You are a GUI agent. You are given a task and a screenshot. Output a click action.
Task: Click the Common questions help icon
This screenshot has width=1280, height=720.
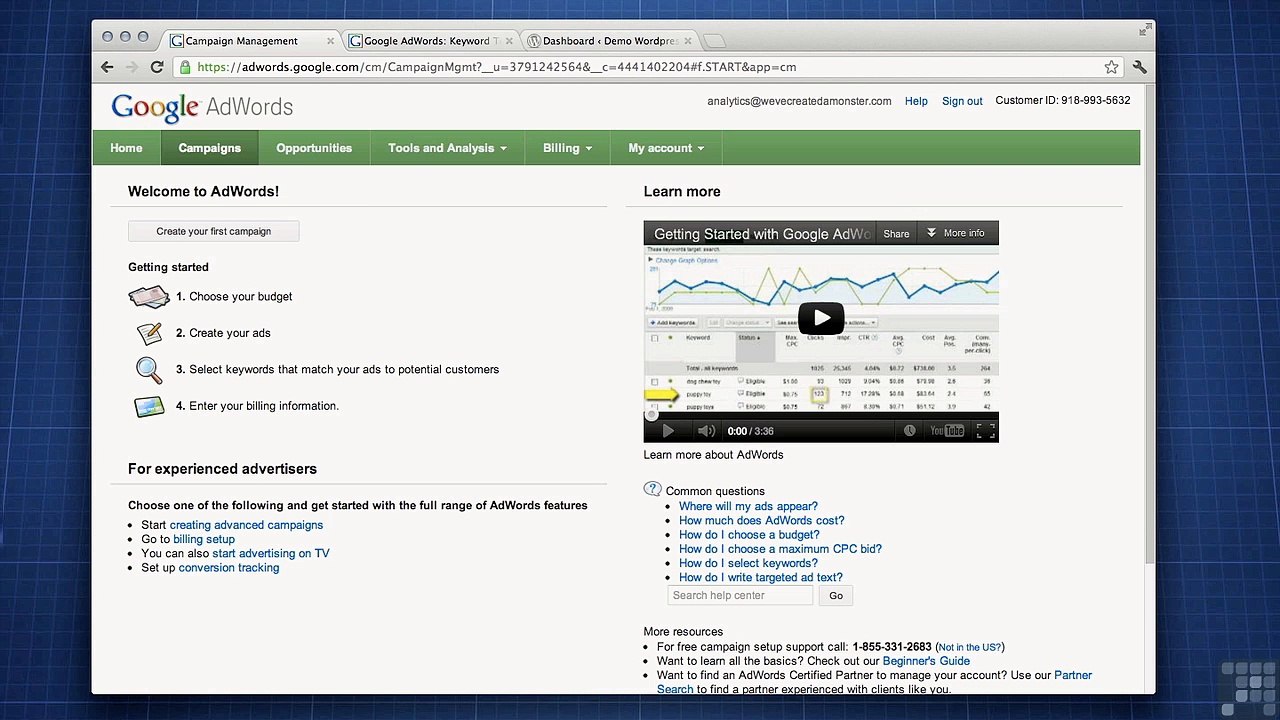coord(653,489)
